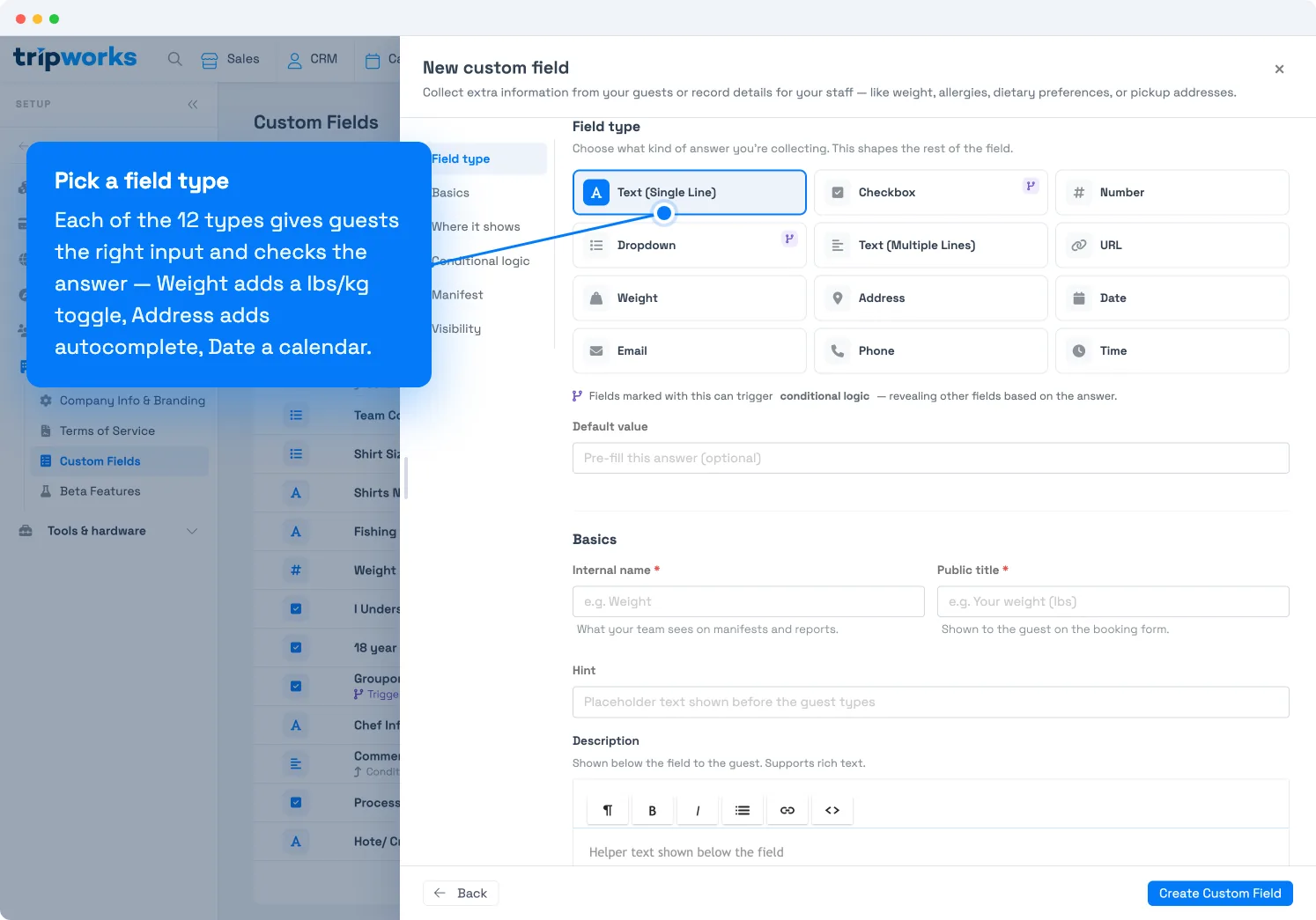Close the New custom field dialog
Viewport: 1316px width, 920px height.
[x=1279, y=69]
